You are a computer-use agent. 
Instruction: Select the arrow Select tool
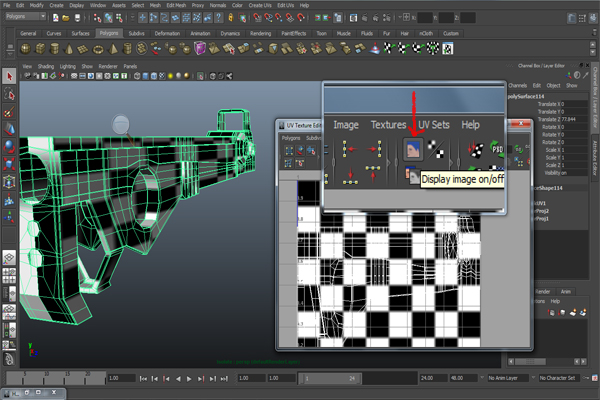coord(9,76)
